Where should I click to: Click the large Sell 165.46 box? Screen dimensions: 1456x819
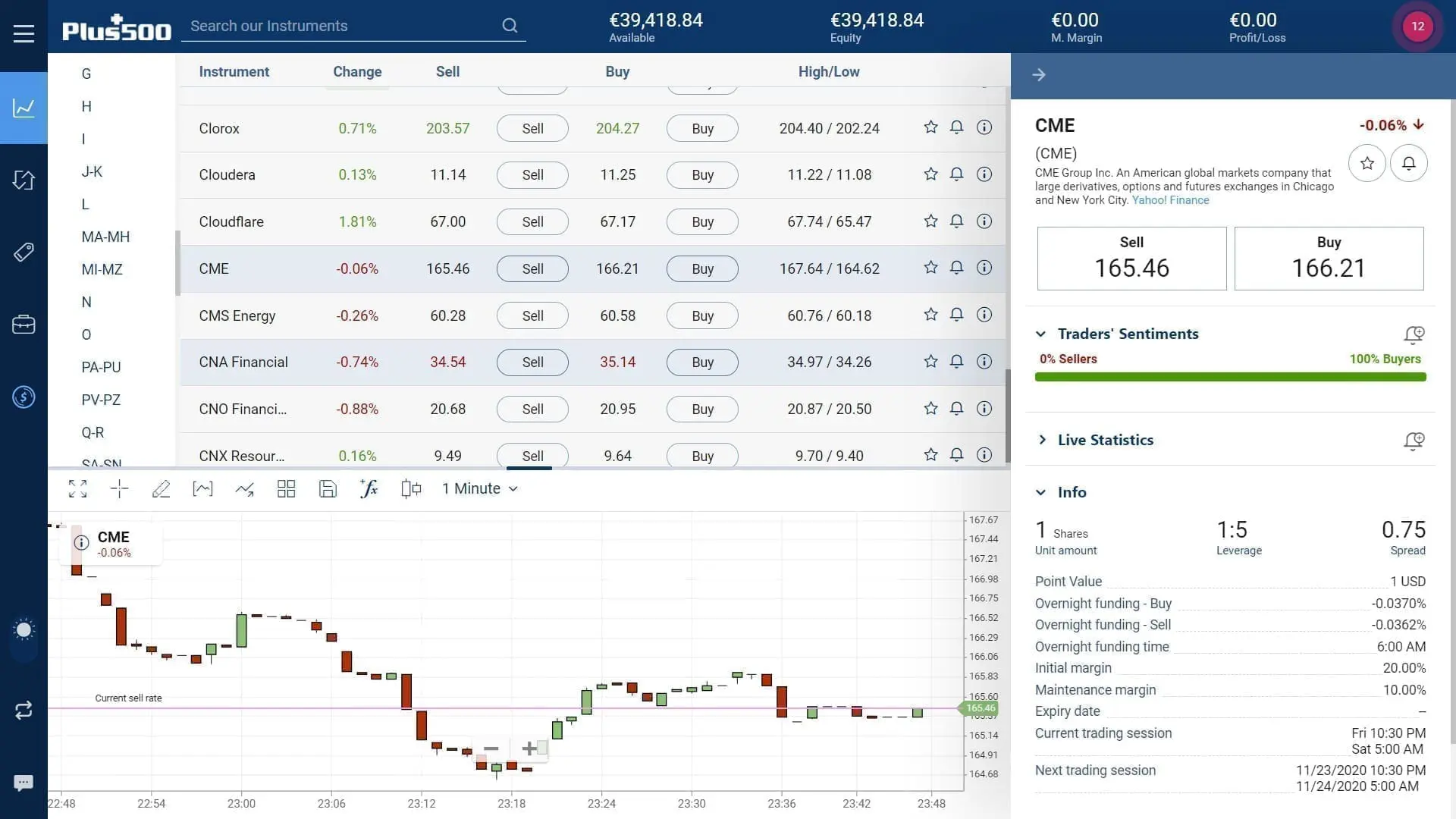(x=1131, y=259)
